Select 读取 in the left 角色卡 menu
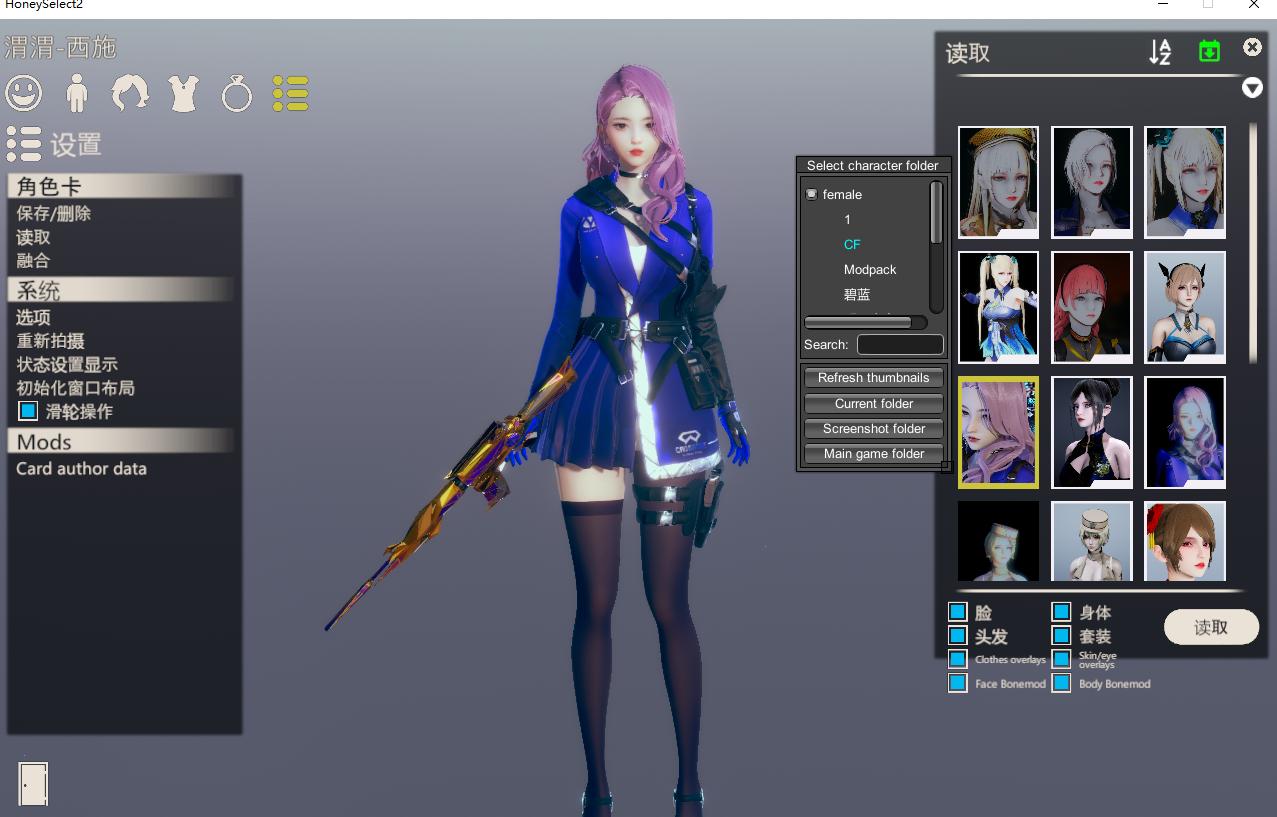 pos(33,237)
